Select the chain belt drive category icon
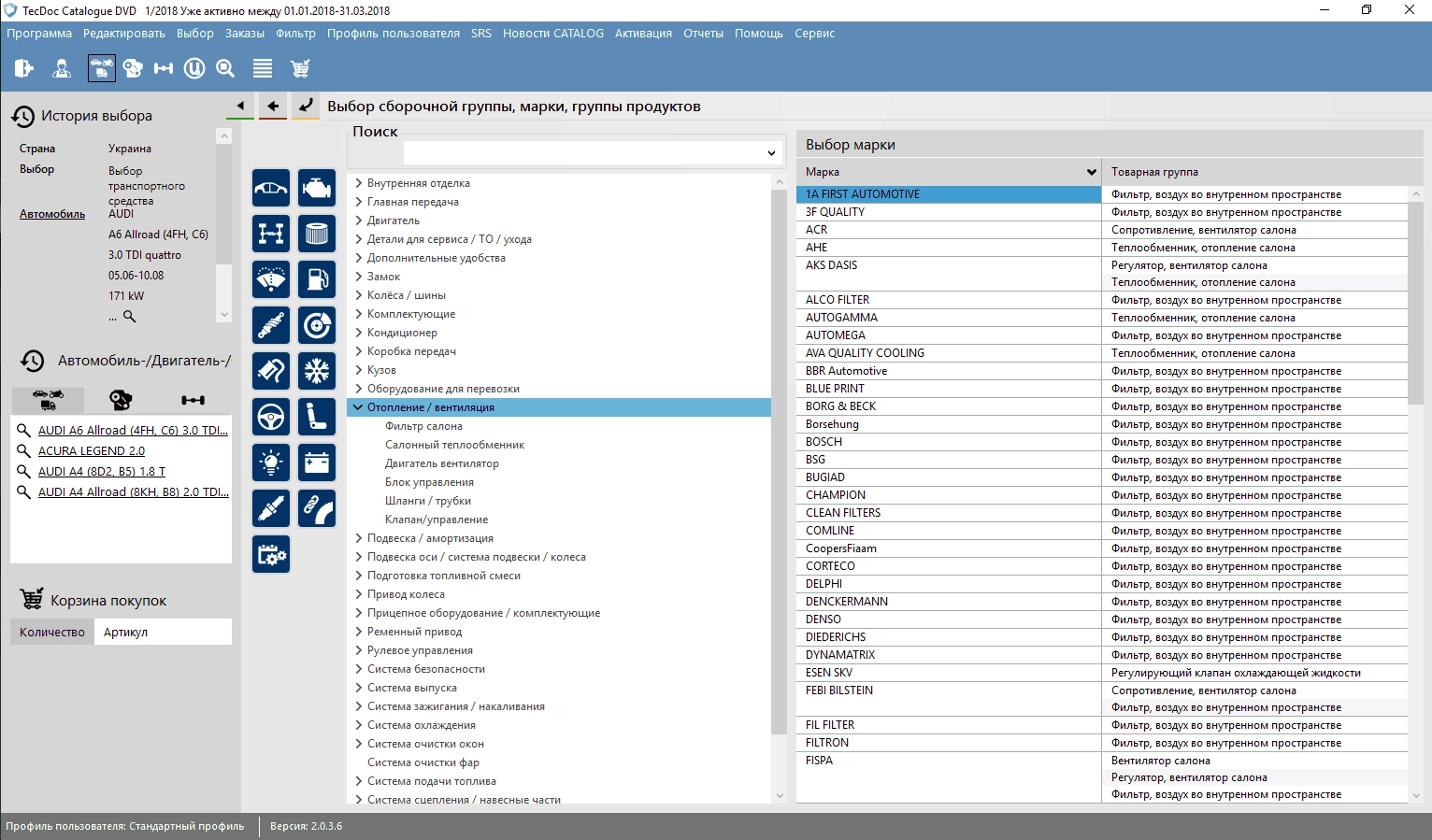The image size is (1432, 840). tap(317, 508)
